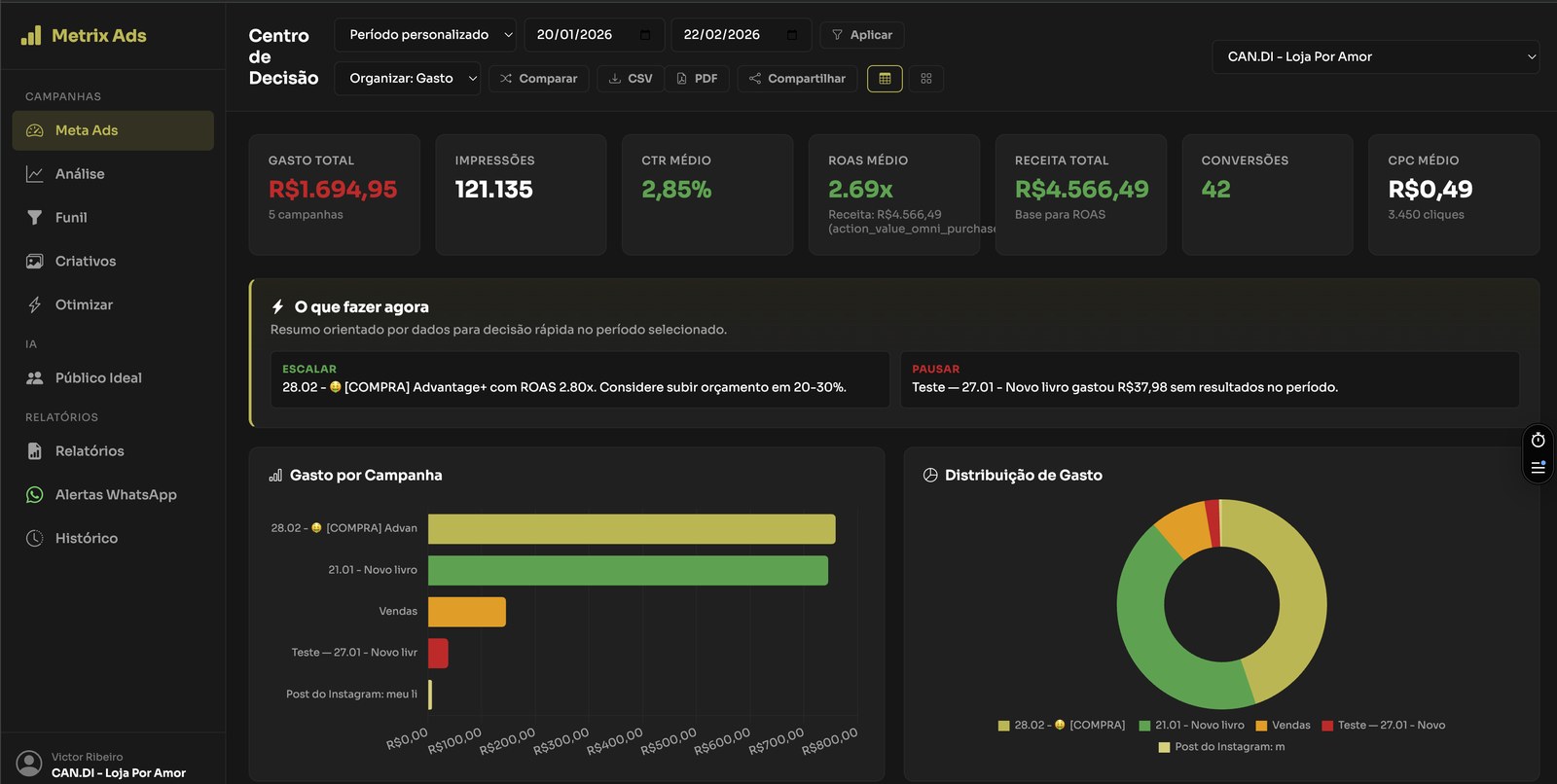Open the Análise section
Image resolution: width=1557 pixels, height=784 pixels.
click(x=113, y=174)
